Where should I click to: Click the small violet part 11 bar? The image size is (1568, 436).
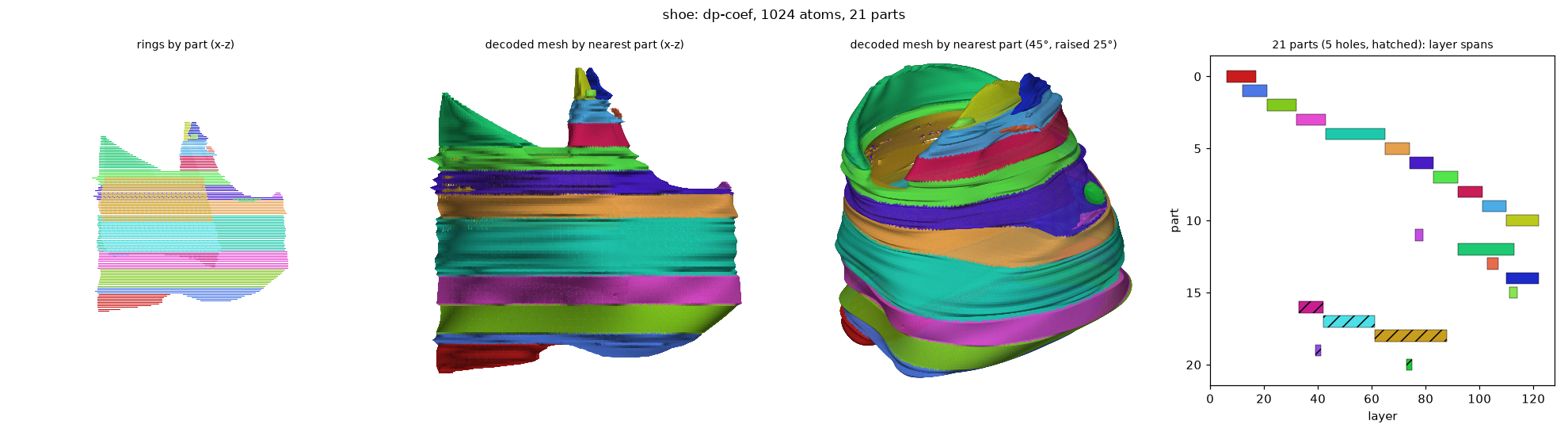(1419, 235)
